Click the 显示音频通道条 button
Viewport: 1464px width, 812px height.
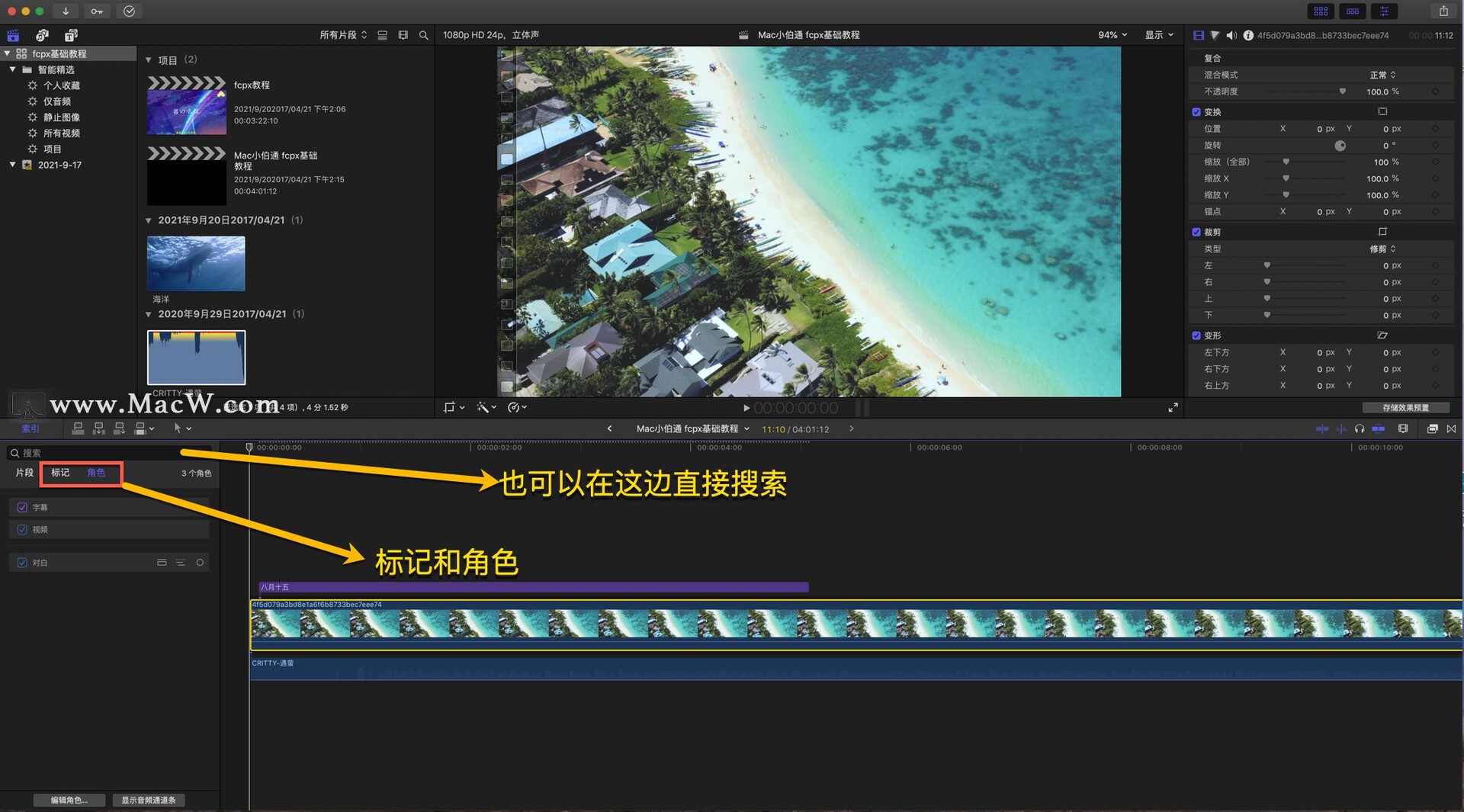149,800
